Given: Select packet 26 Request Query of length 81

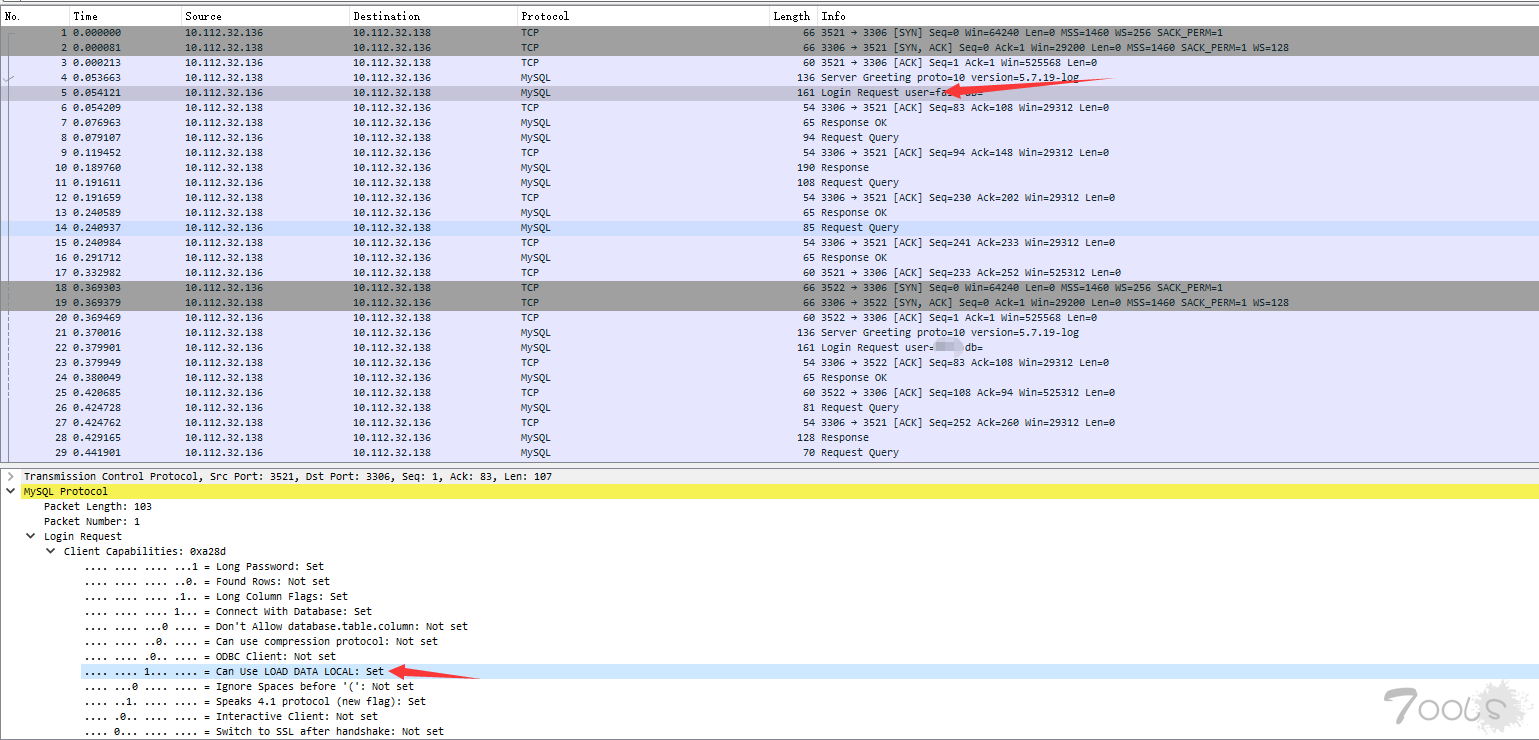Looking at the screenshot, I should click(769, 407).
